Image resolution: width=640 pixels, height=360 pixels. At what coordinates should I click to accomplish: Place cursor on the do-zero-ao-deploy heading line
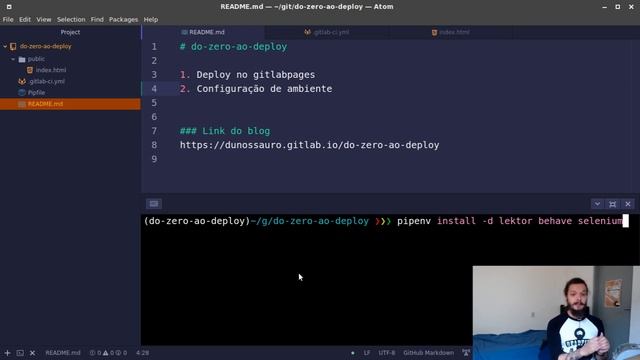233,47
